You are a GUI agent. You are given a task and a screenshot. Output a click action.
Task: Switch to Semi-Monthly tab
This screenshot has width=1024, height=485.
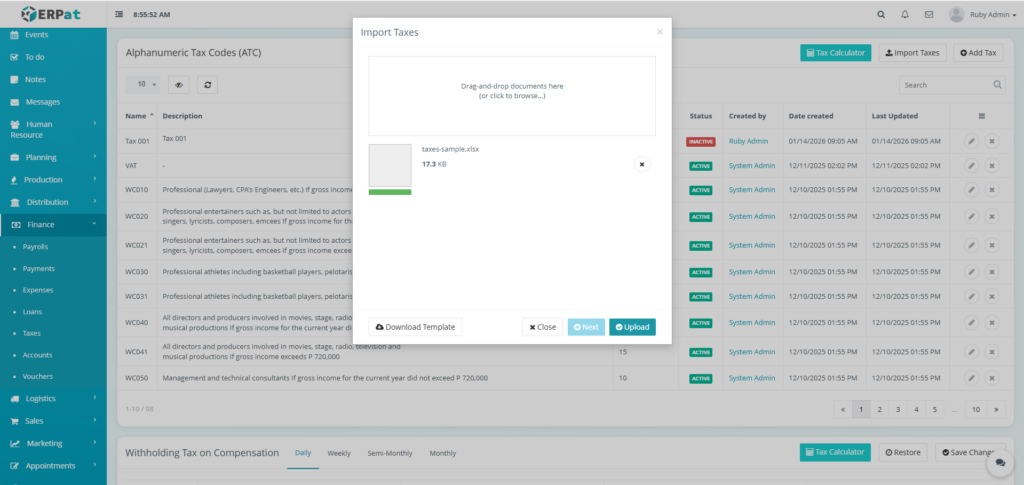(389, 453)
